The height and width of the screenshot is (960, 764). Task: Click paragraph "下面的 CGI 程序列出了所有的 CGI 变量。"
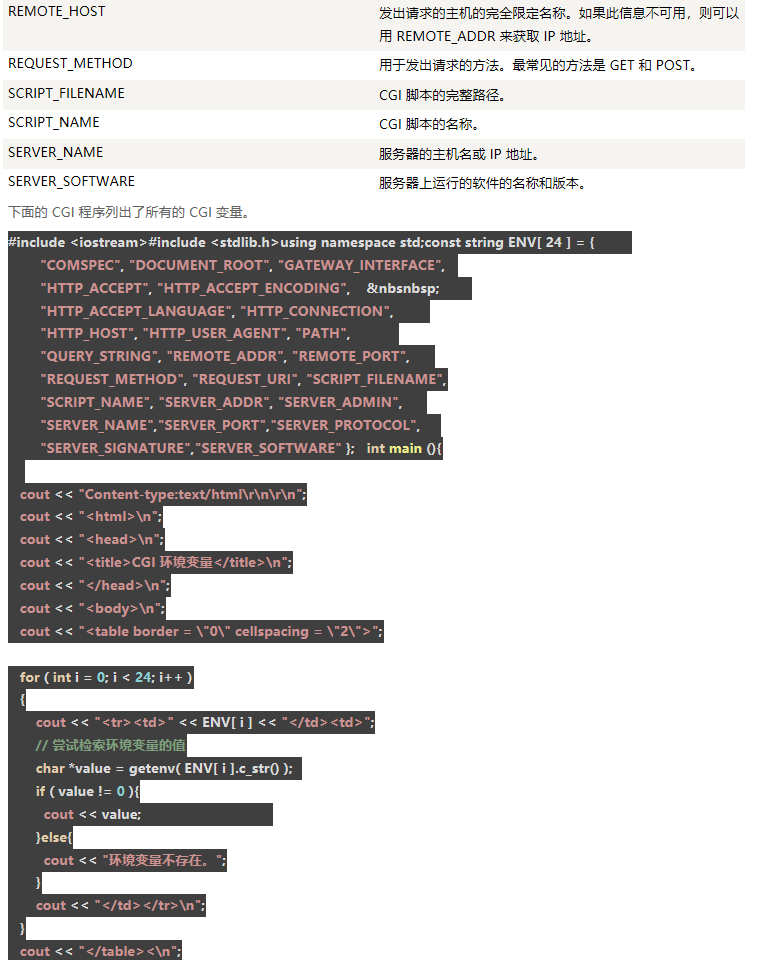pos(129,212)
